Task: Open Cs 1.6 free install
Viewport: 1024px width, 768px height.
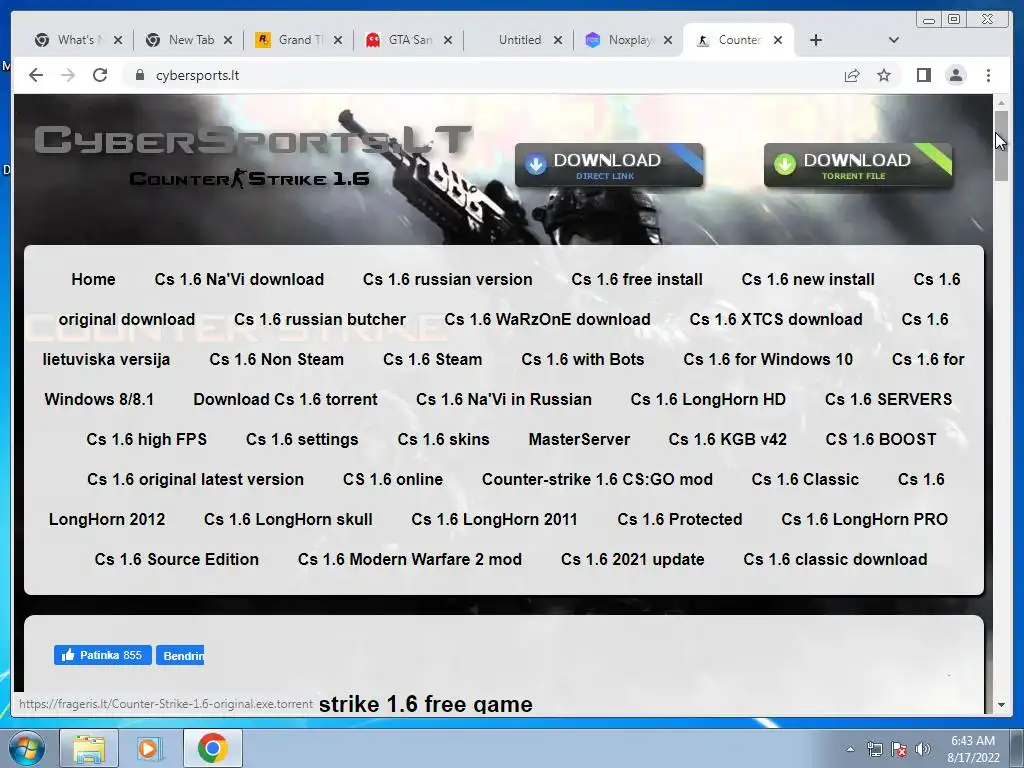Action: (637, 280)
